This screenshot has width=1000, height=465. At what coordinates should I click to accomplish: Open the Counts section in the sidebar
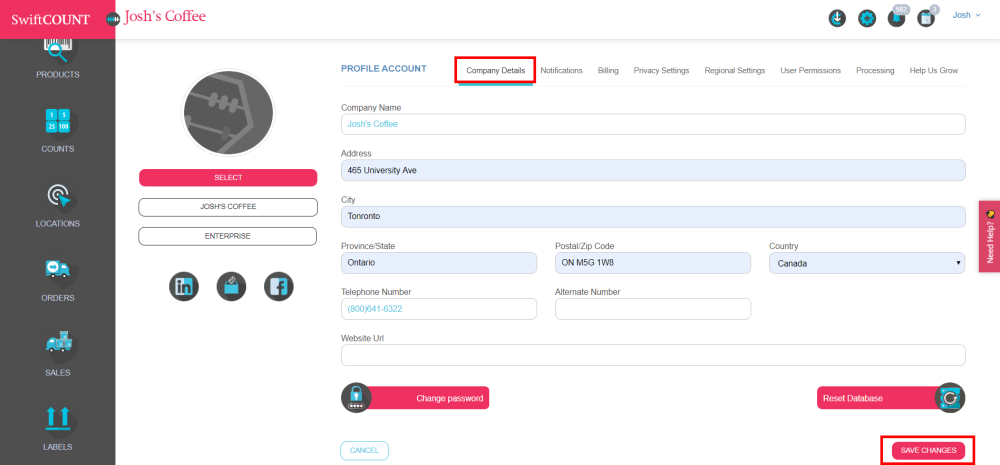[58, 131]
